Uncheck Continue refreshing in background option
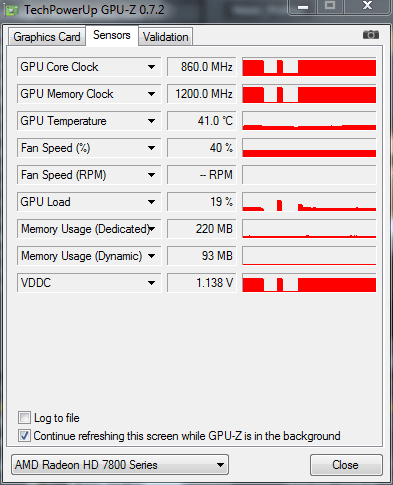This screenshot has width=393, height=485. tap(24, 436)
